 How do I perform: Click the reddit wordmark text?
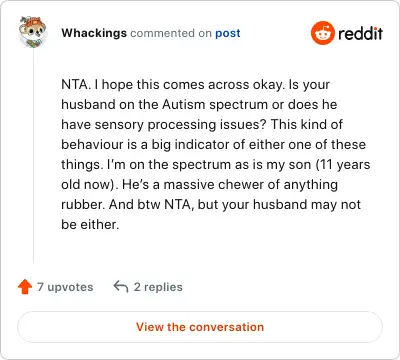[x=360, y=33]
